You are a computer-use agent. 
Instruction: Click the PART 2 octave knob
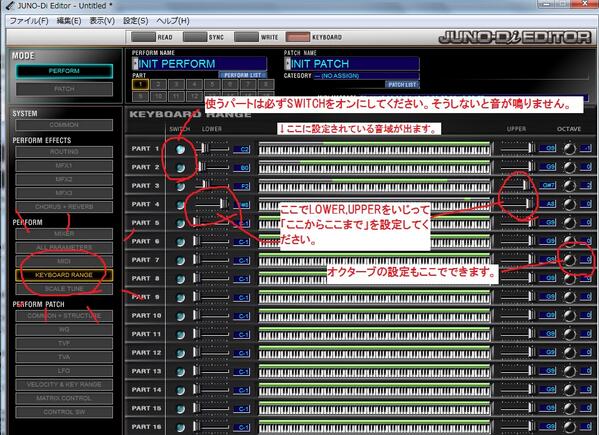pos(570,167)
